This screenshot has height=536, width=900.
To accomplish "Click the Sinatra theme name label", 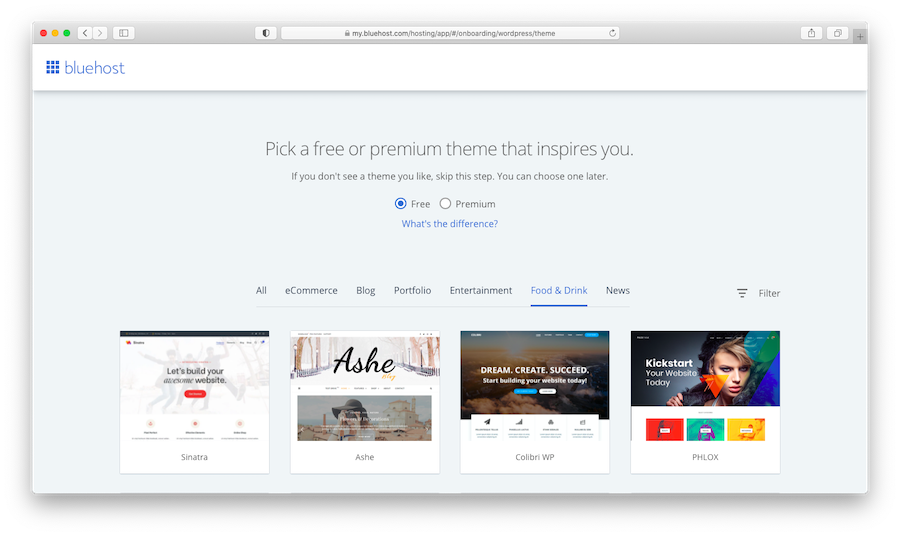I will tap(194, 457).
